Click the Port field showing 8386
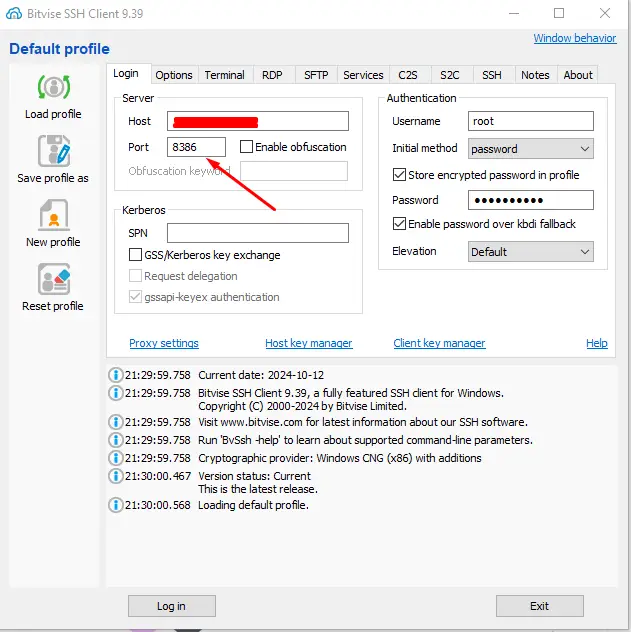The image size is (631, 632). pos(197,147)
